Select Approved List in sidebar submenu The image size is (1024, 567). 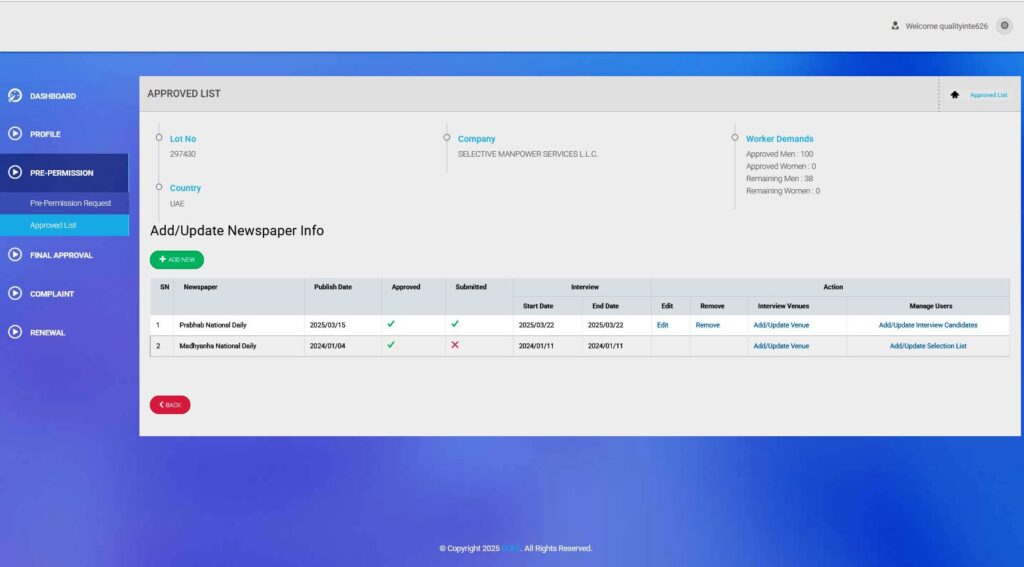pyautogui.click(x=53, y=225)
